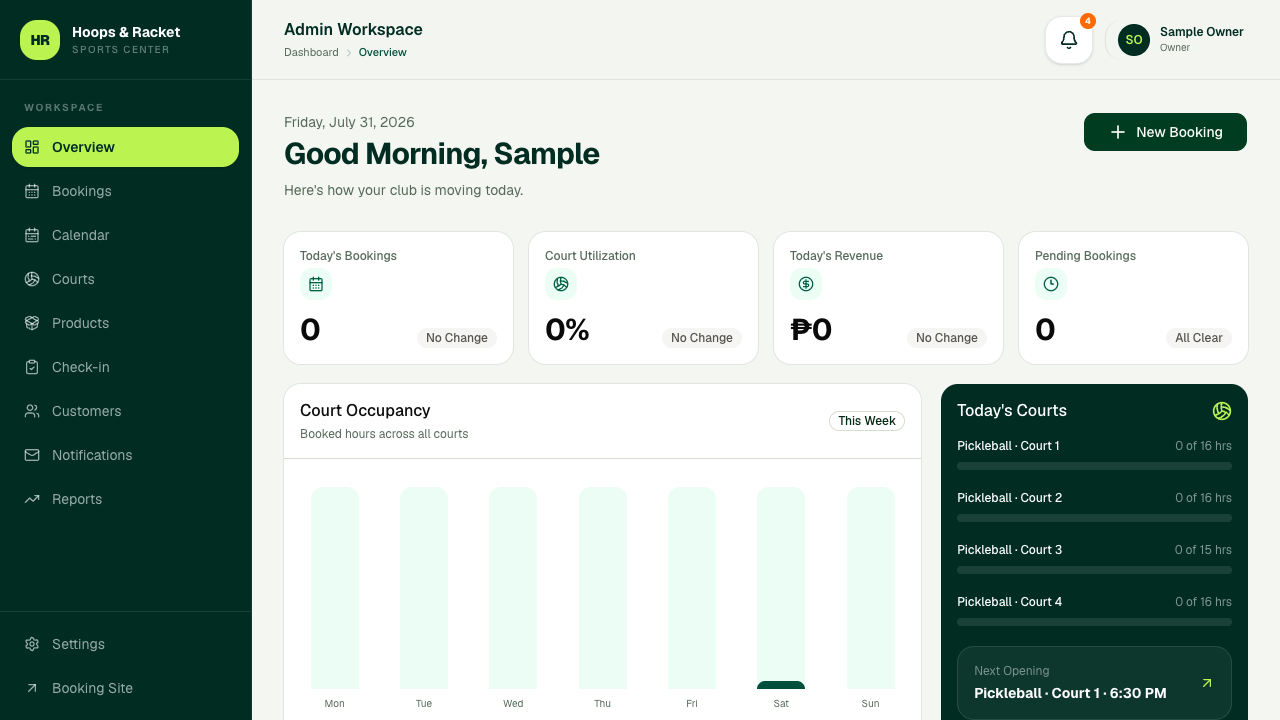The width and height of the screenshot is (1280, 720).
Task: Click the Today's Bookings No Change badge
Action: tap(457, 338)
